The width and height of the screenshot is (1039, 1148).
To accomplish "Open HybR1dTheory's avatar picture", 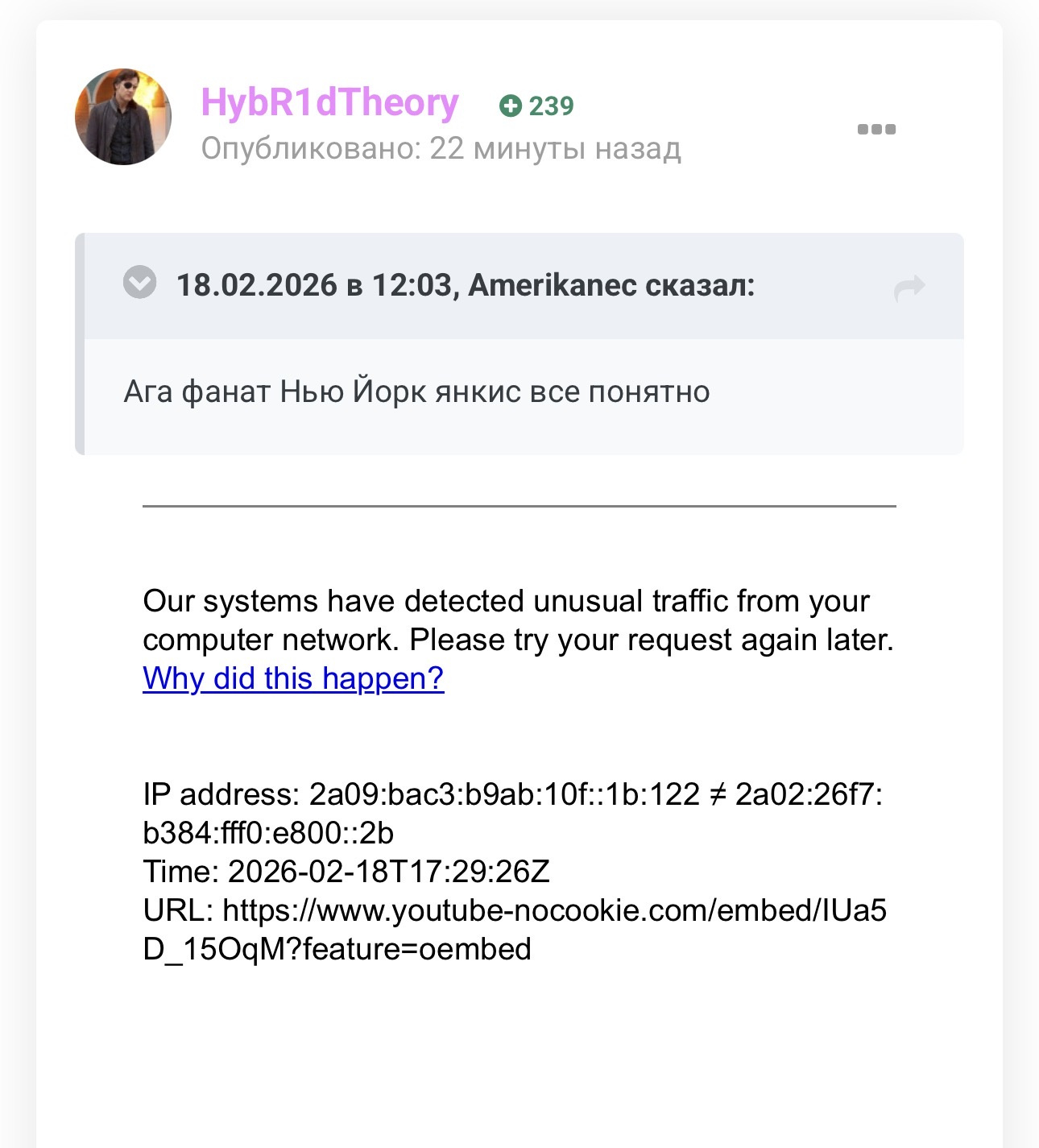I will pos(123,117).
